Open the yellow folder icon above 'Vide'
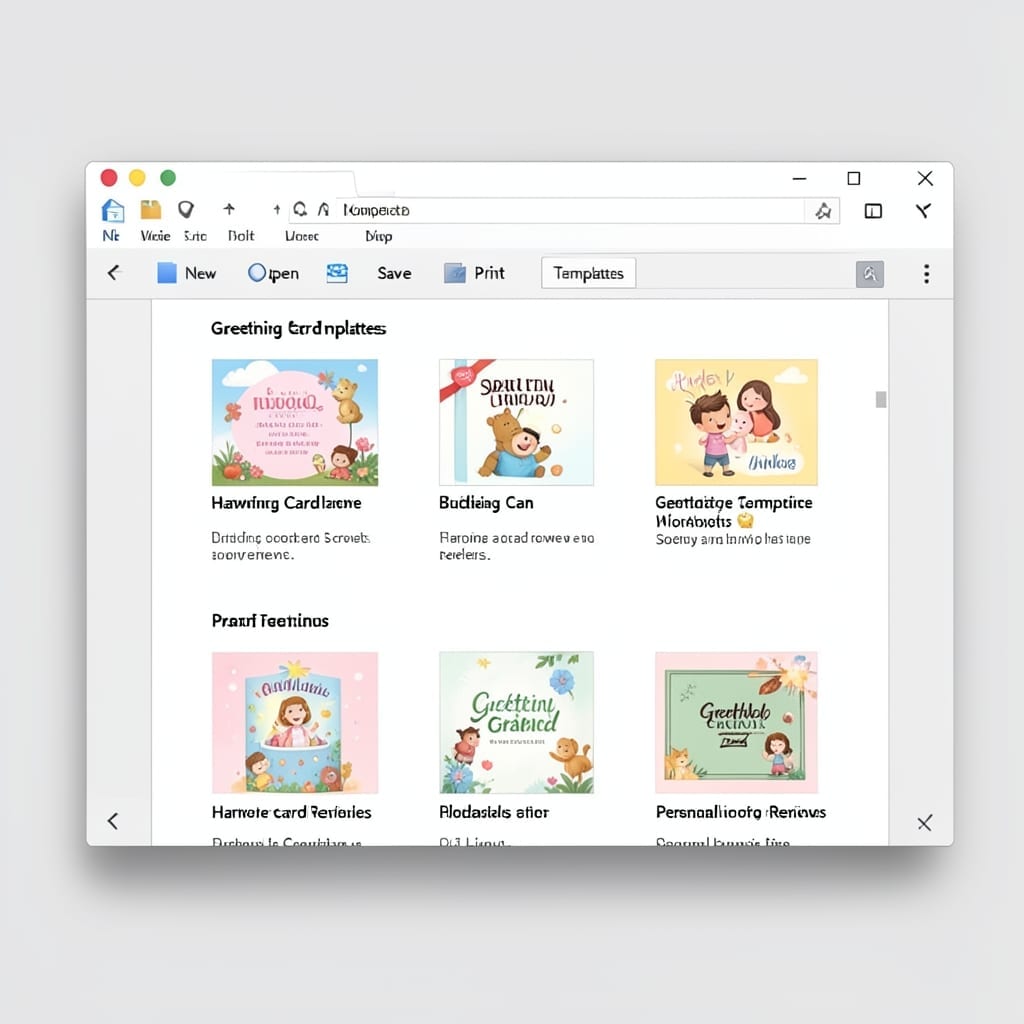The height and width of the screenshot is (1024, 1024). point(151,210)
